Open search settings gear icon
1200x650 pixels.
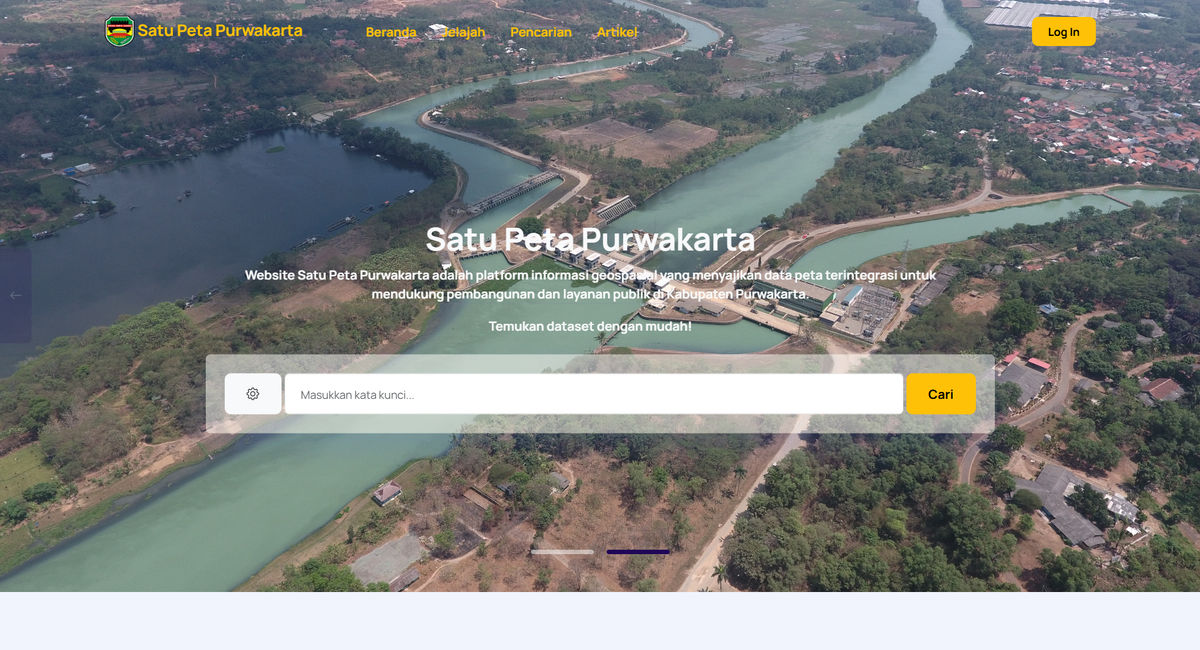[253, 394]
